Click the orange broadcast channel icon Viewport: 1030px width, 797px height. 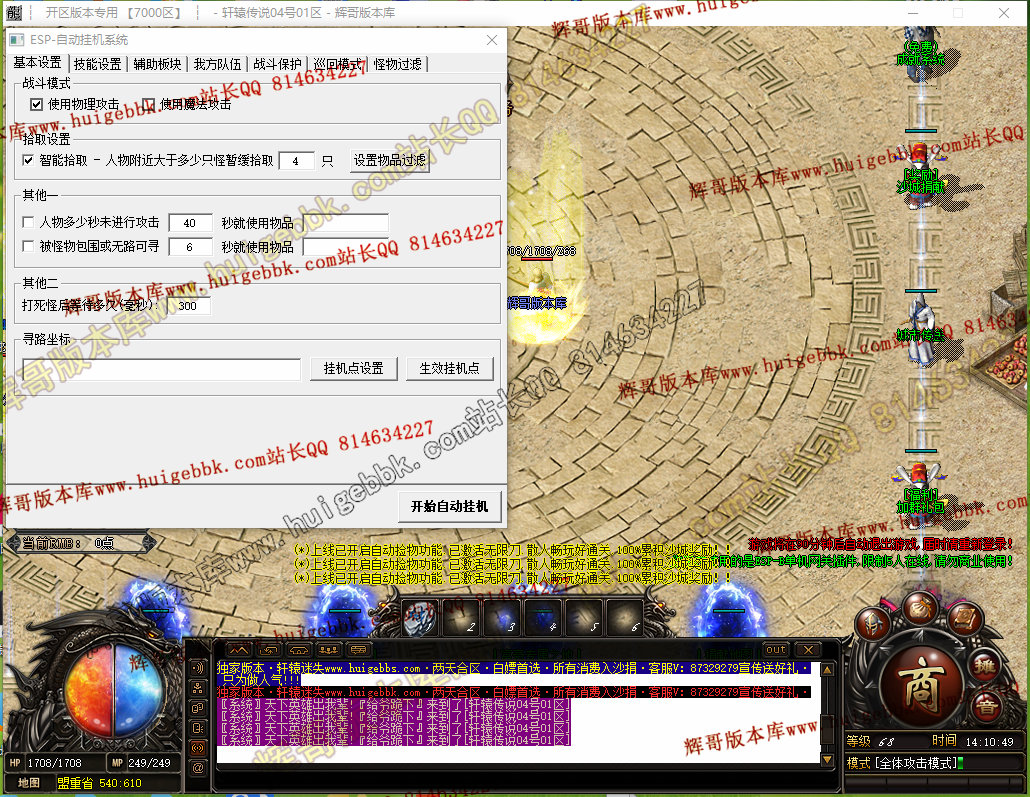click(x=198, y=748)
